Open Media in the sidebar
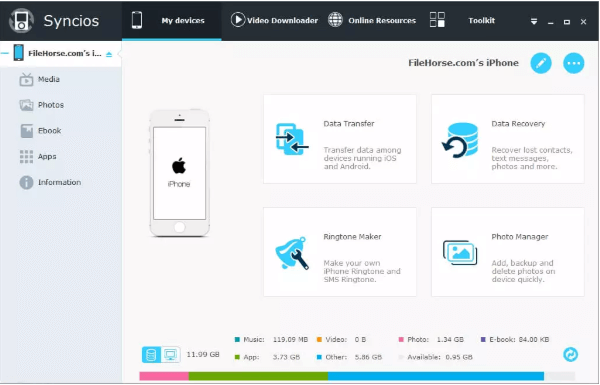 (x=49, y=79)
